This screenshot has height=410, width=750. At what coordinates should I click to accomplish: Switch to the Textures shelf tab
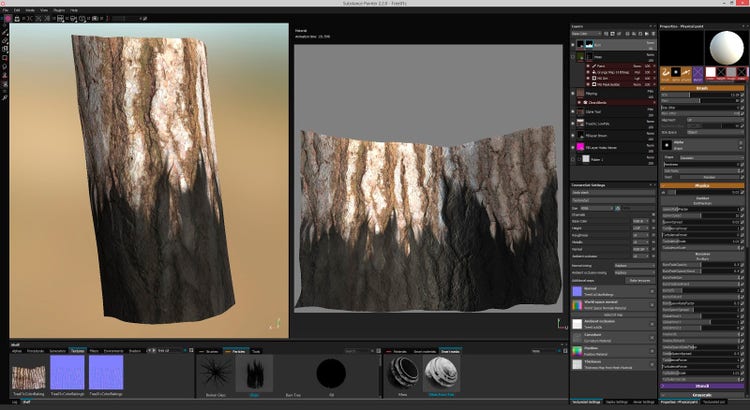click(76, 352)
